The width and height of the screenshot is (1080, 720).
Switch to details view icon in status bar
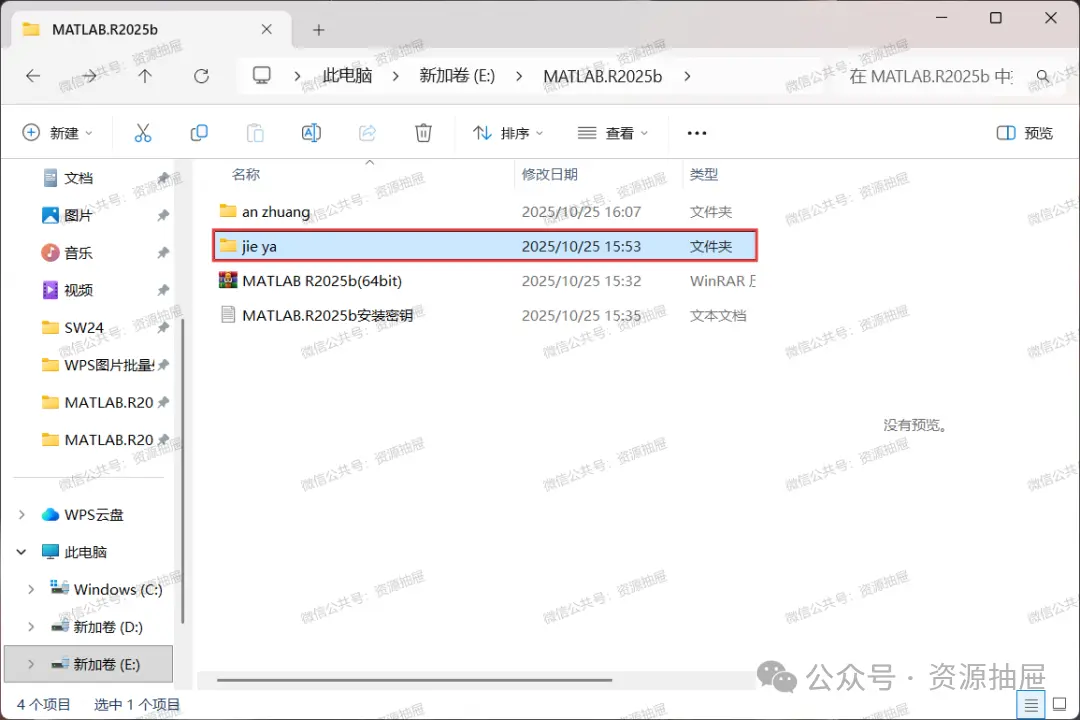(1031, 705)
